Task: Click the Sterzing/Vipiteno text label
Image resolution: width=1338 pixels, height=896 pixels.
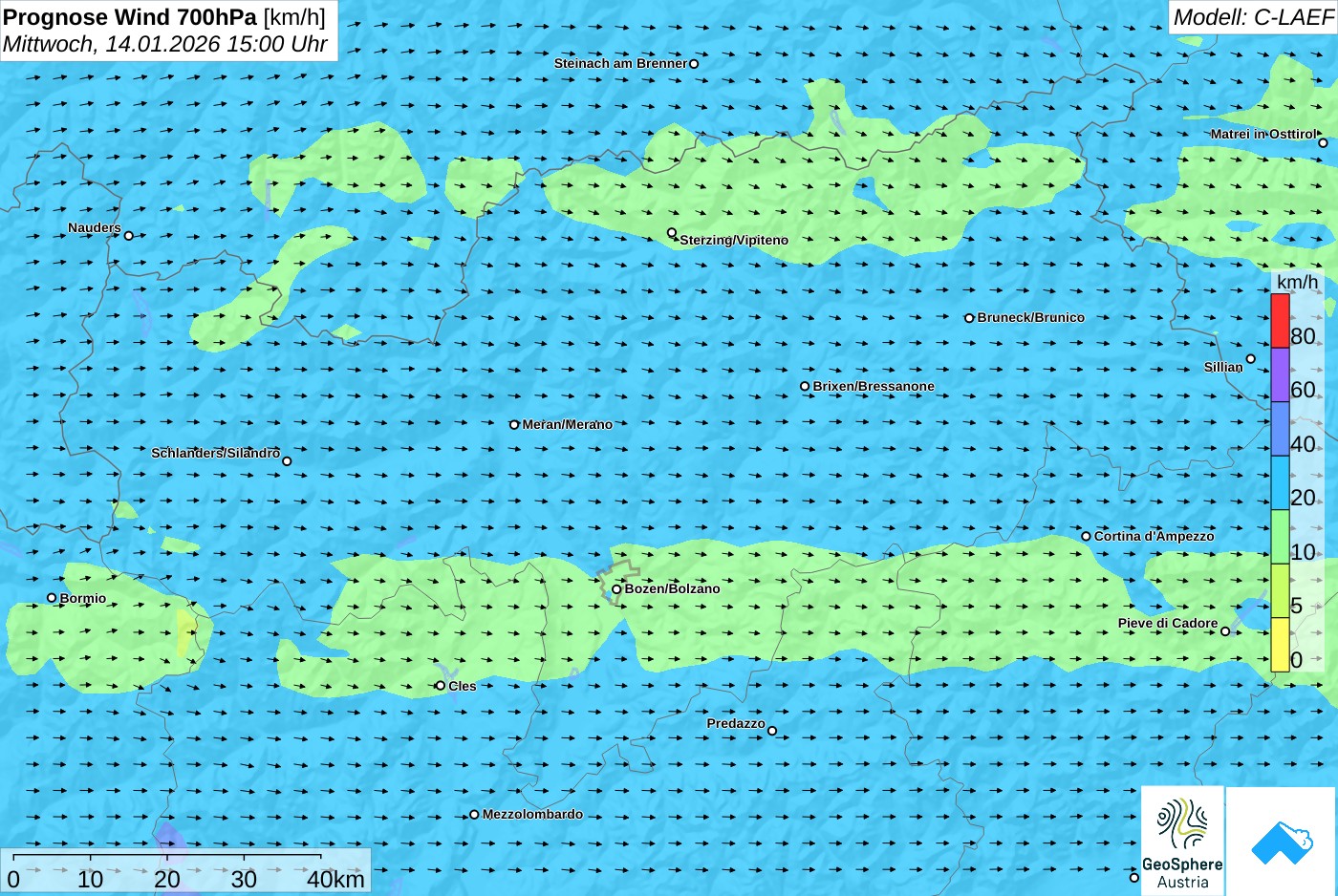Action: [x=734, y=241]
